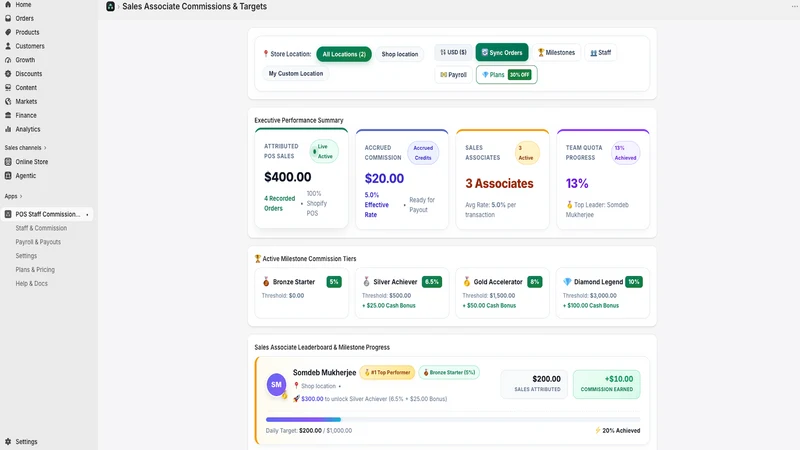Select Shop location filter
Viewport: 800px width, 450px height.
399,54
